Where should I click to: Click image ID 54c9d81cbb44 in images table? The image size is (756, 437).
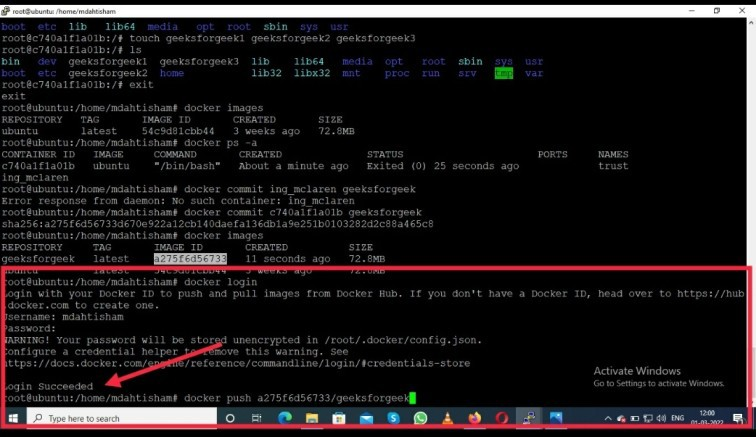pyautogui.click(x=178, y=131)
